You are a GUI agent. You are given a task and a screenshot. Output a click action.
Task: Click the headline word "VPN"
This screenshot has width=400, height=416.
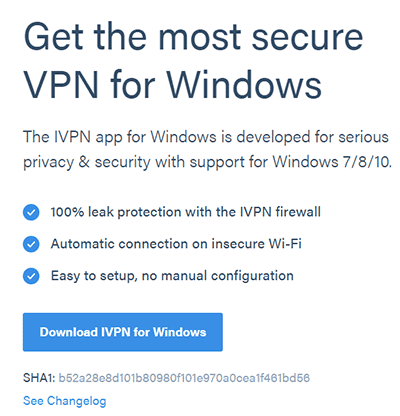61,84
